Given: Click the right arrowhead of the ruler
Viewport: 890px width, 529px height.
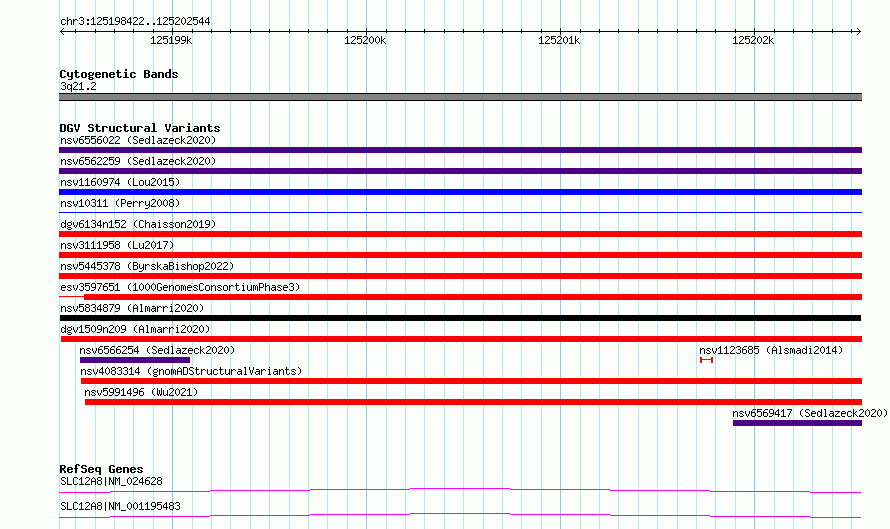Looking at the screenshot, I should click(858, 32).
